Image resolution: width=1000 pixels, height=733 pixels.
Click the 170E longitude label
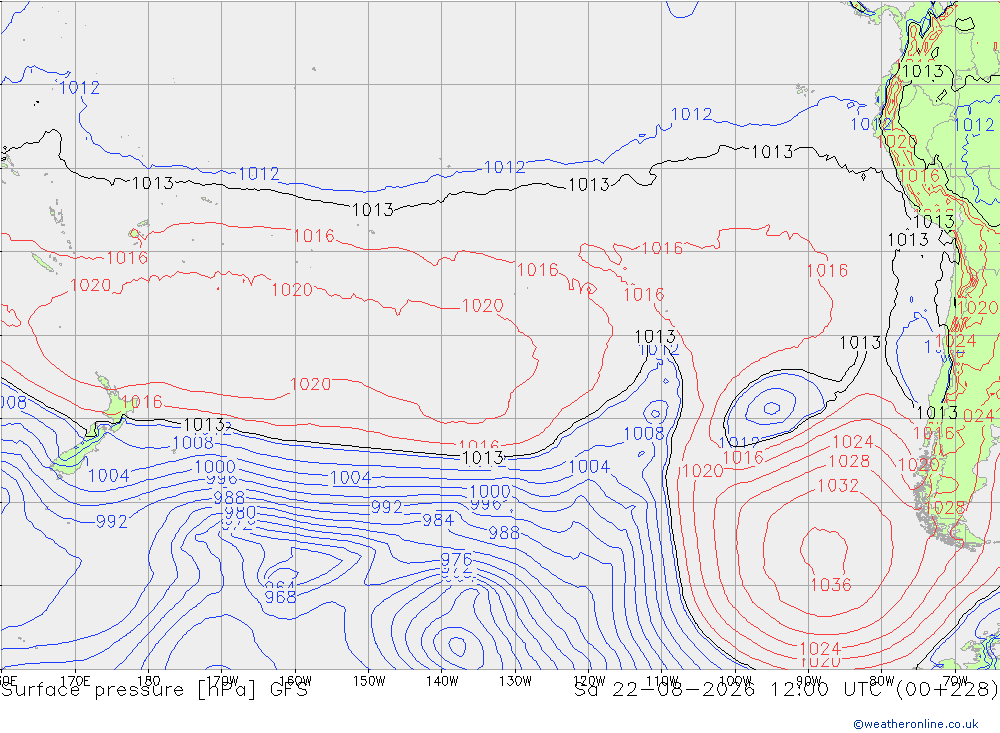tap(75, 681)
